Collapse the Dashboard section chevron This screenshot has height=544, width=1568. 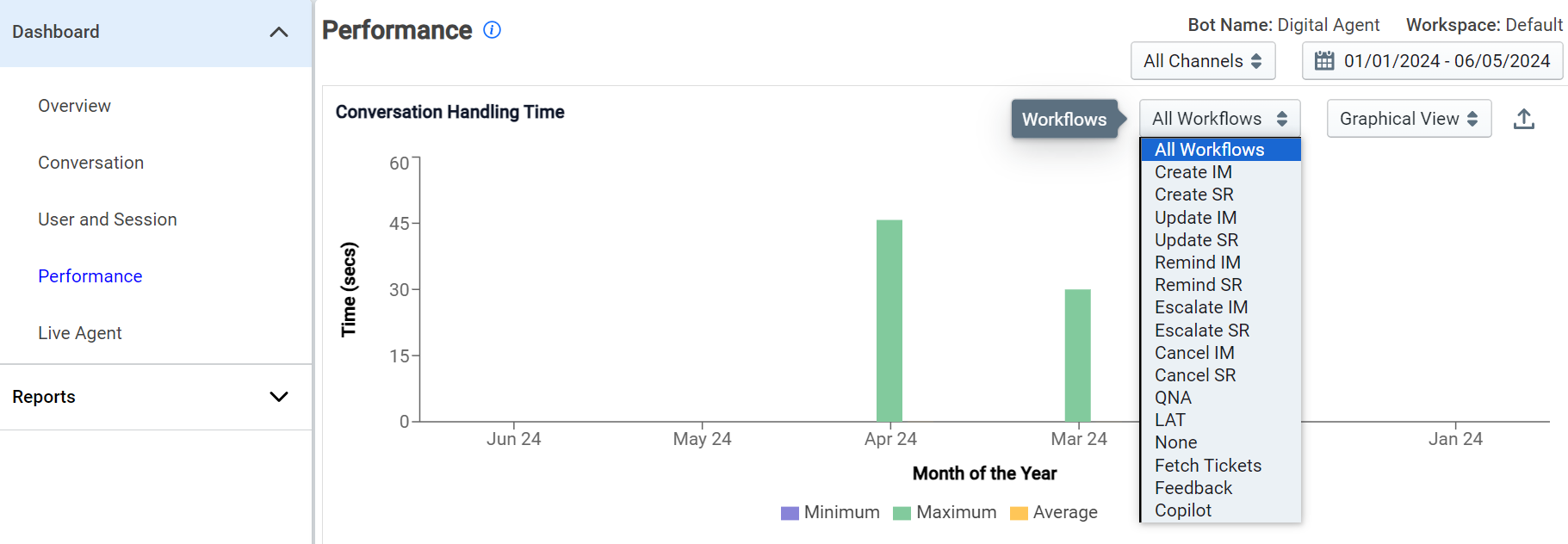(x=278, y=32)
